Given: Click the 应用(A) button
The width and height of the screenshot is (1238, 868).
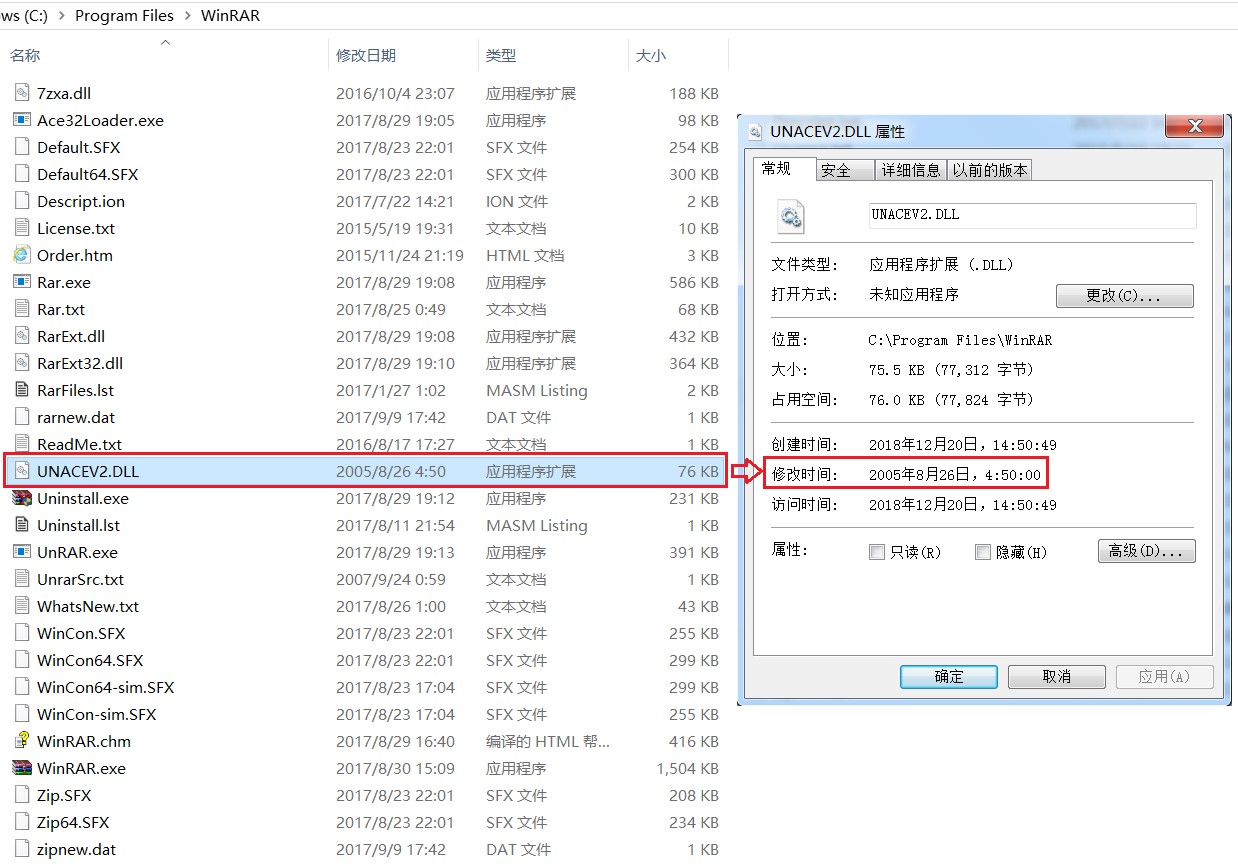Looking at the screenshot, I should coord(1164,677).
